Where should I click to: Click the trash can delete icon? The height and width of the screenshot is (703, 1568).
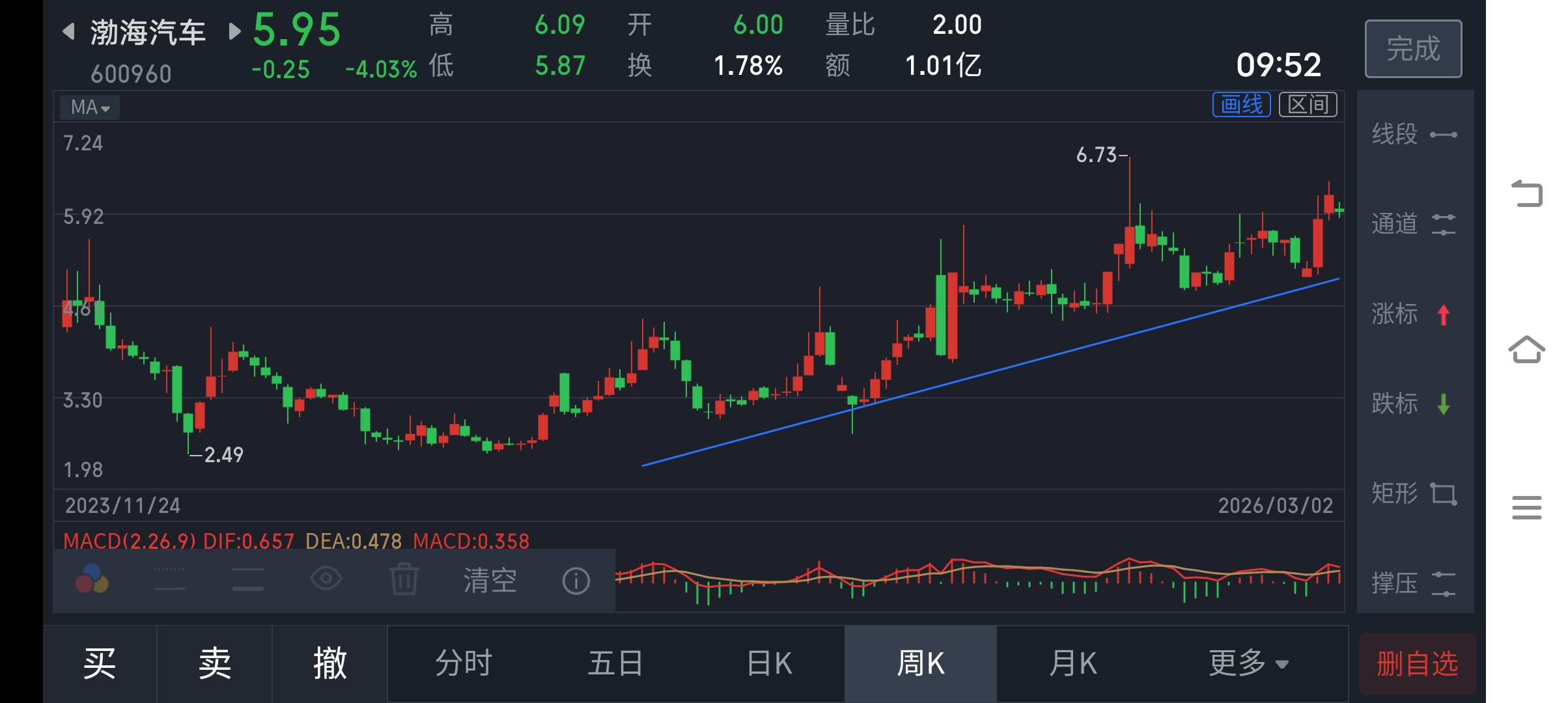coord(404,579)
